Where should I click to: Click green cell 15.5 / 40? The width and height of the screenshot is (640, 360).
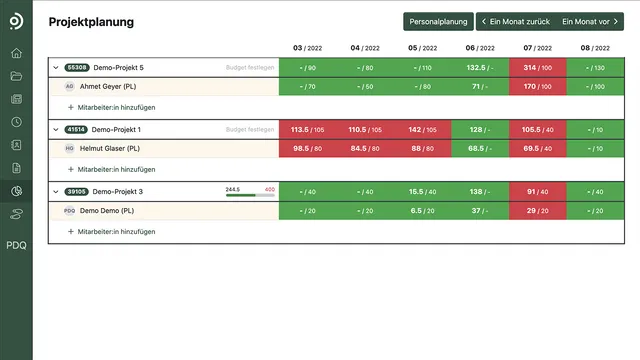pos(422,192)
